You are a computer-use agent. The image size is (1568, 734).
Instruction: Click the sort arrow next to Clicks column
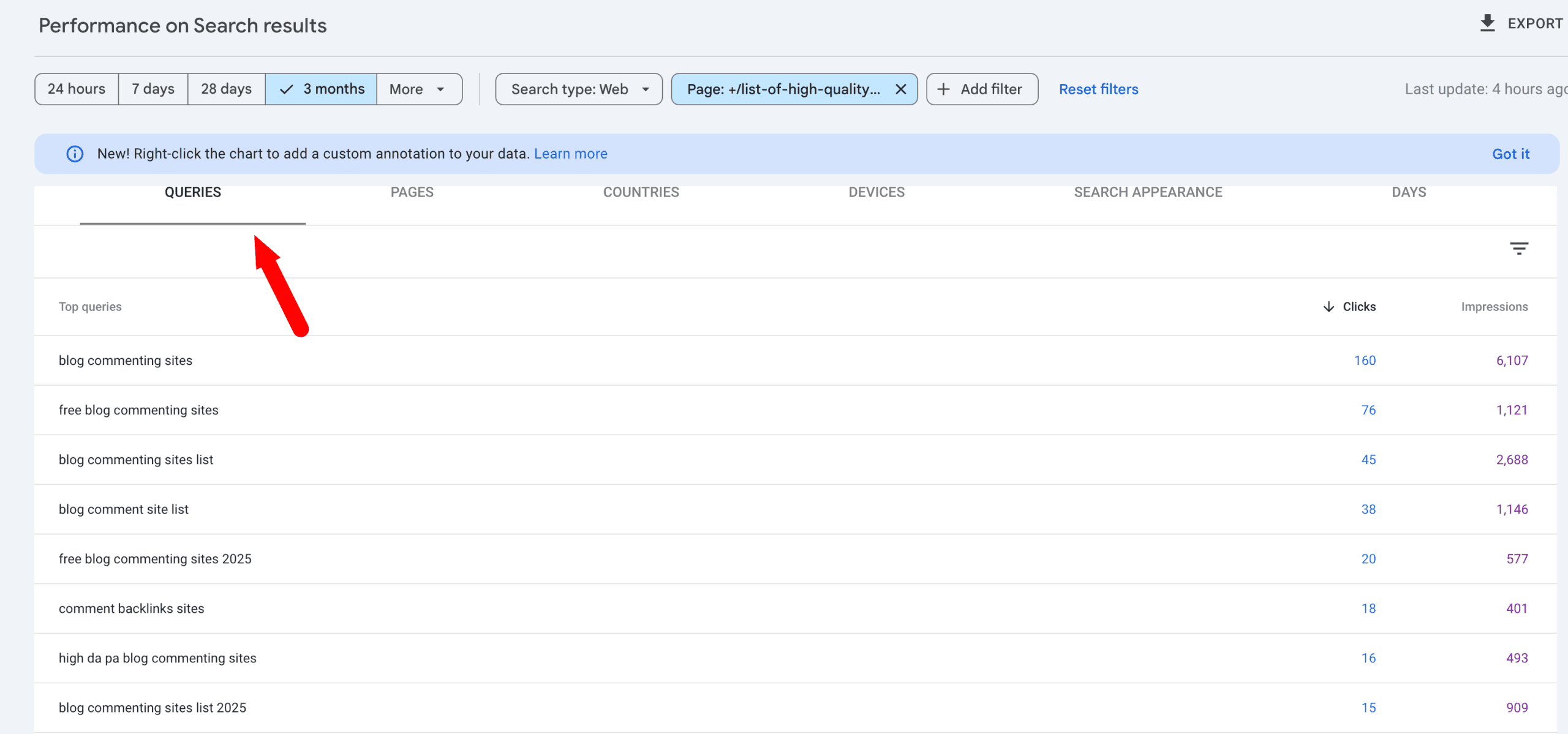[1327, 307]
